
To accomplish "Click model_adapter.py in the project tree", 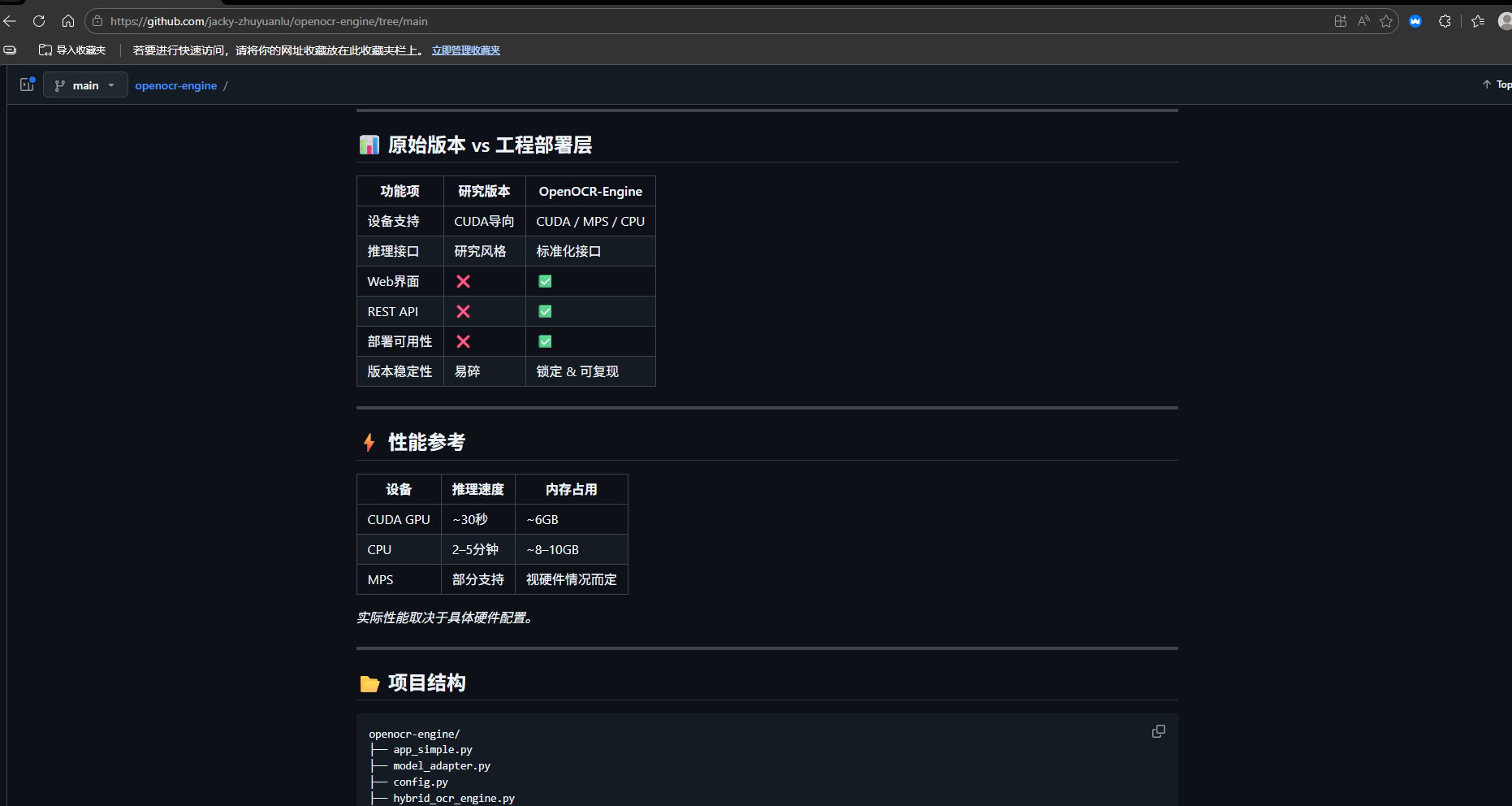I will coord(442,766).
